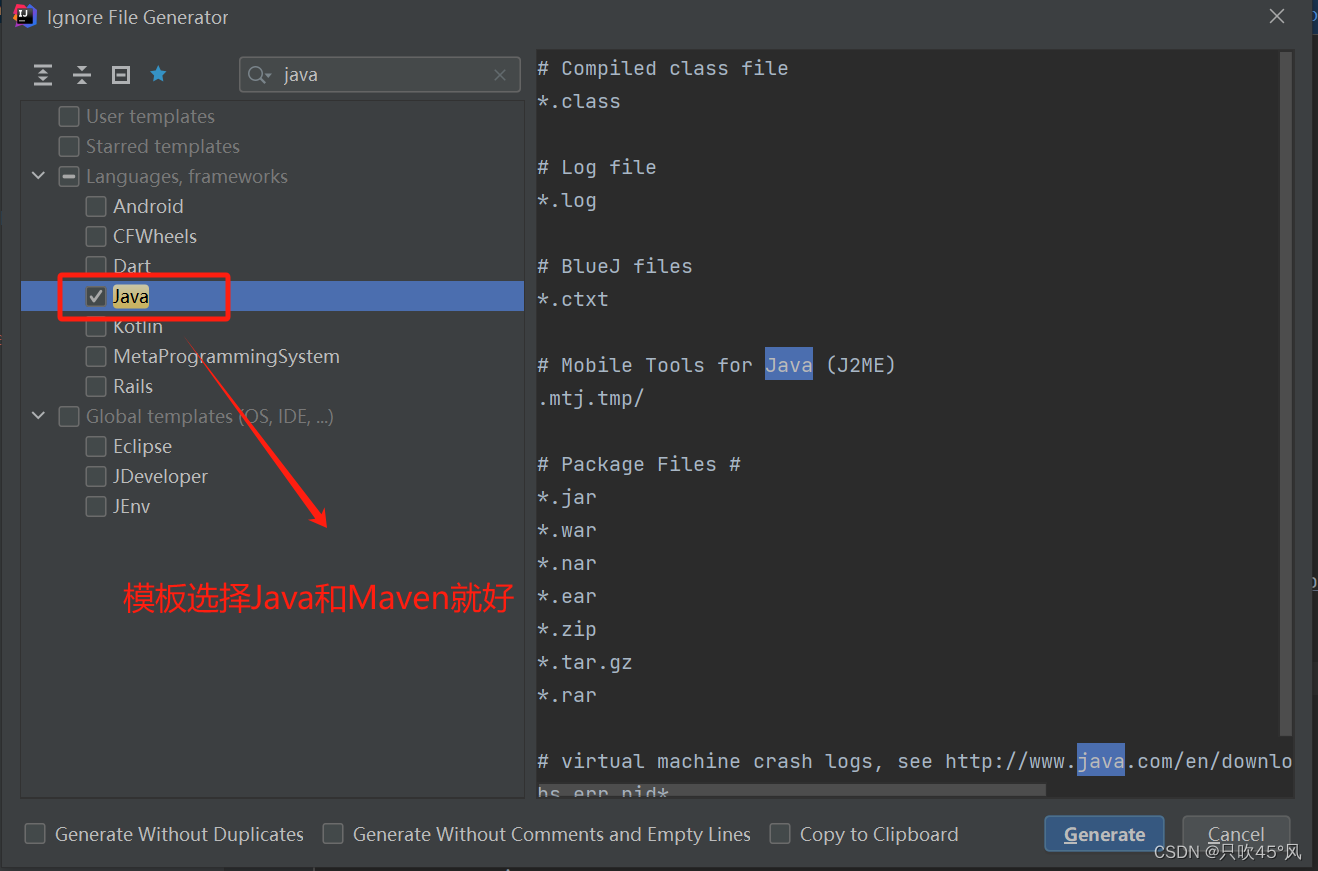Click the '# BlueJ files' comment line

tap(615, 266)
